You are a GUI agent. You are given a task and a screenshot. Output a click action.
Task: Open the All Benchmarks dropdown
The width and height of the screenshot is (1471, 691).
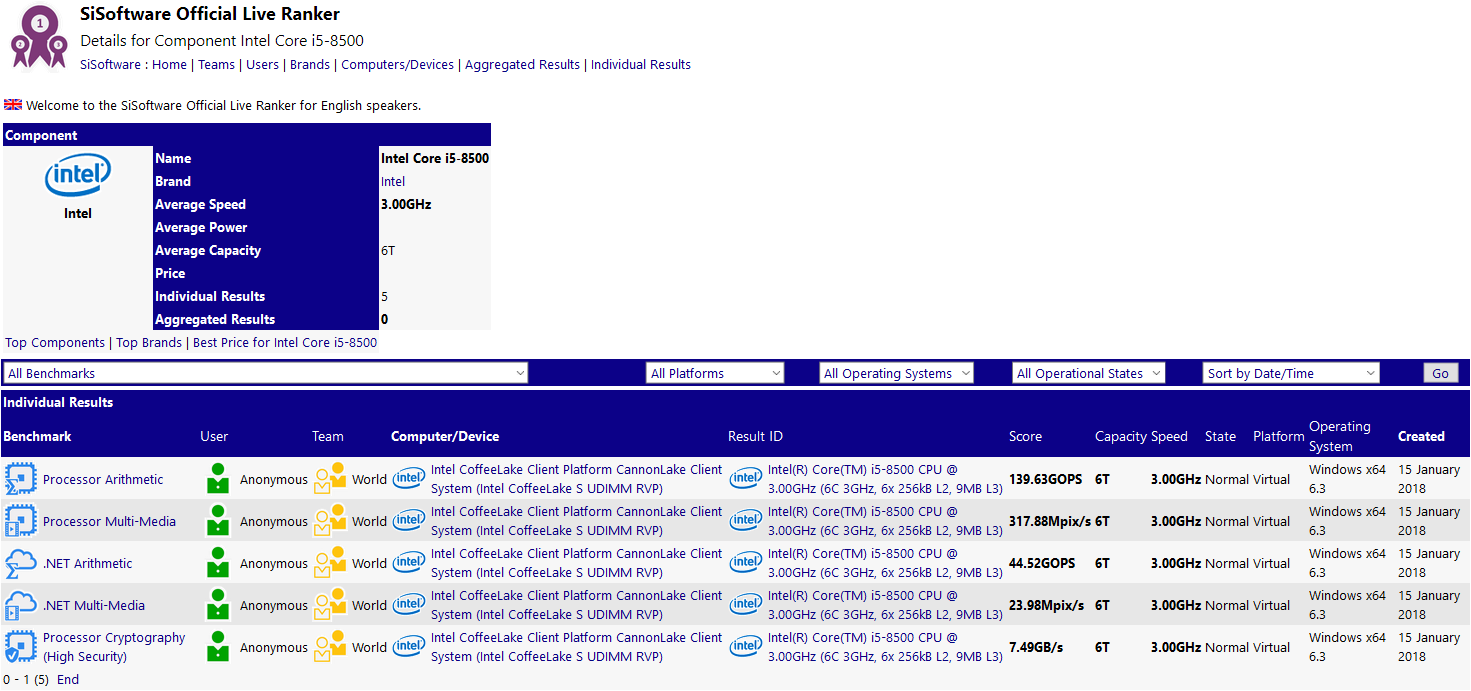pos(266,373)
